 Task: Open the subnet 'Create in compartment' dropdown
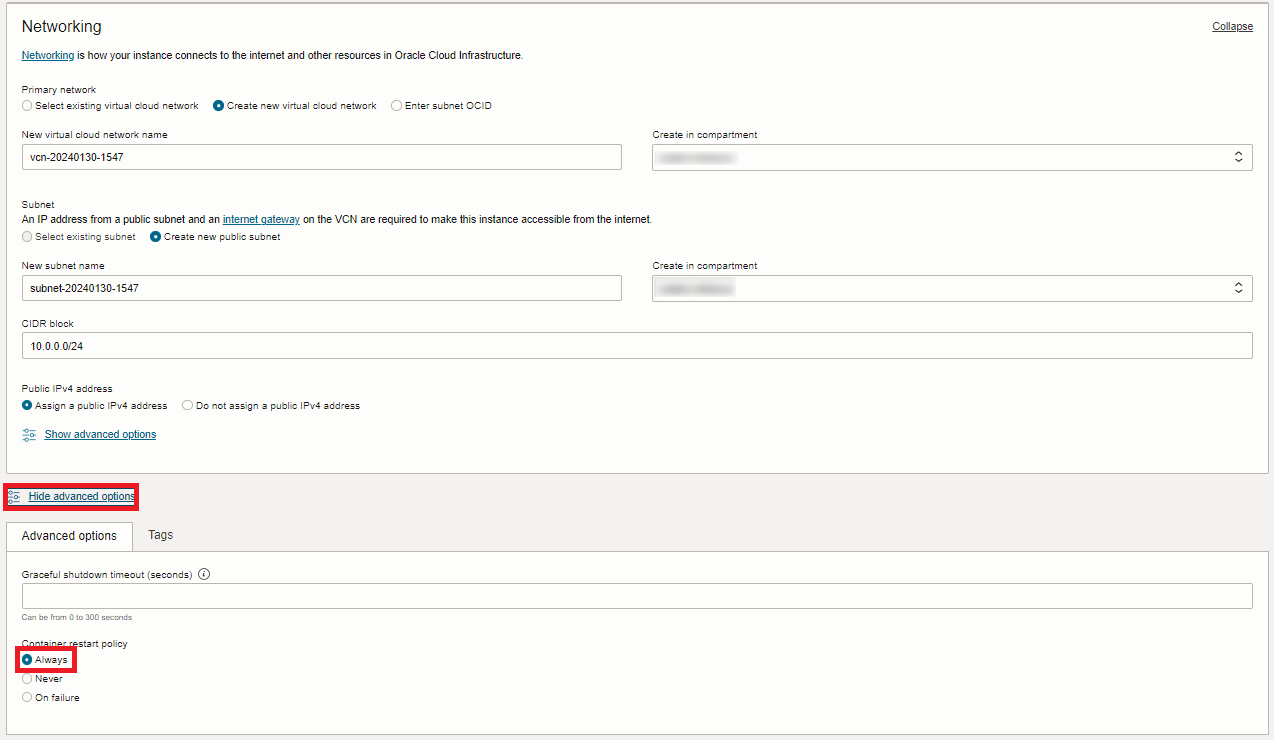pyautogui.click(x=951, y=288)
